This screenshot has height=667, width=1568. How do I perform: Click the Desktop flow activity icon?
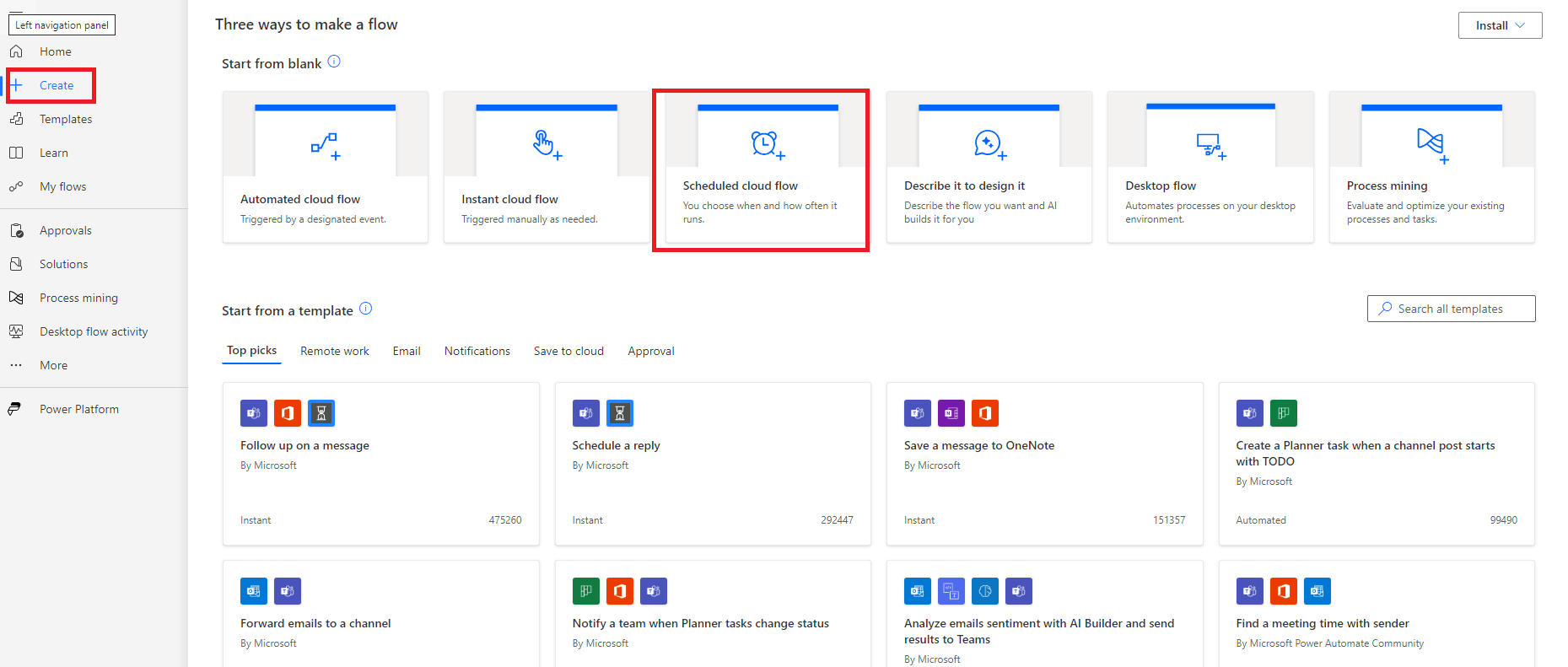16,331
